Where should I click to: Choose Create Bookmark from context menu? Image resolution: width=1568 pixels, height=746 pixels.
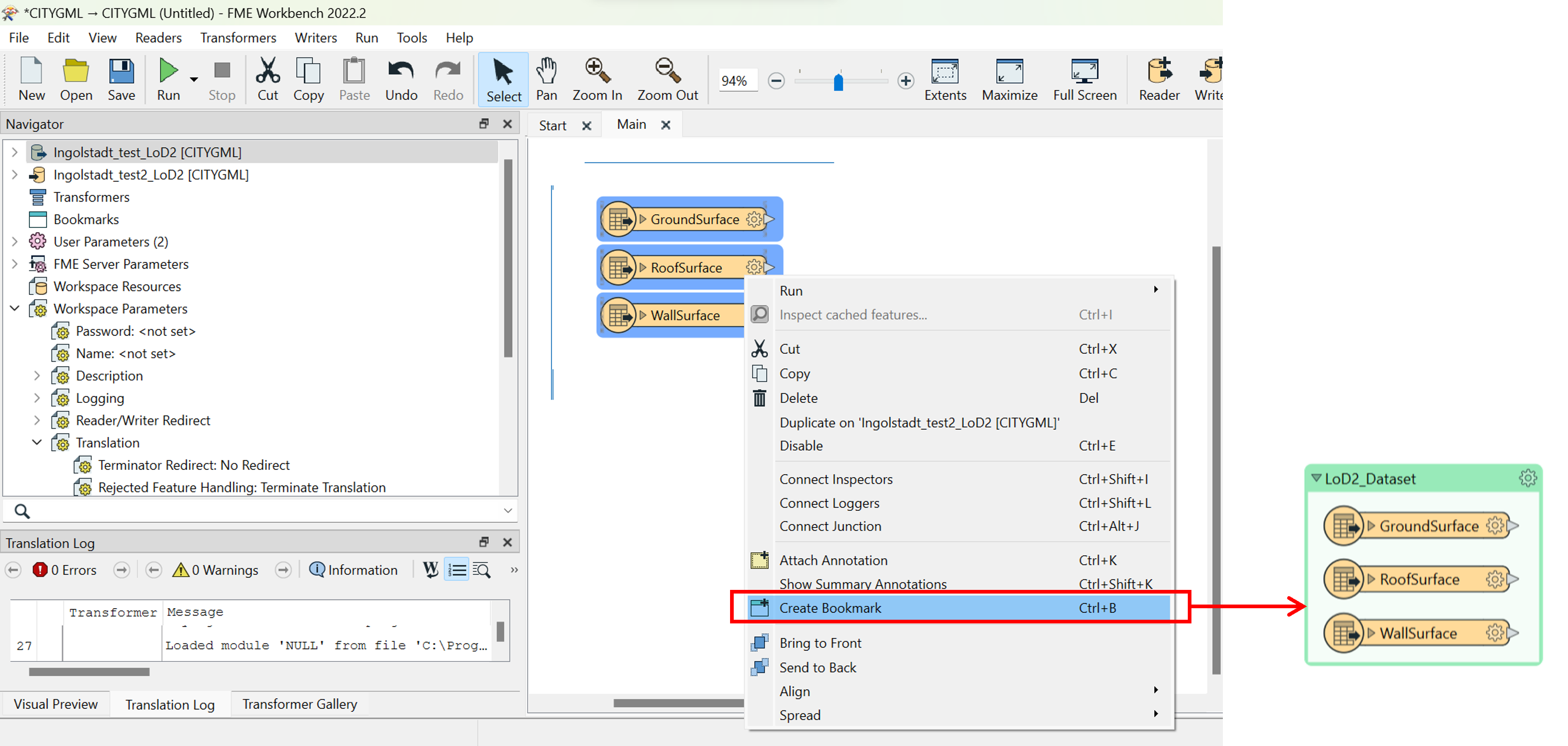click(959, 608)
